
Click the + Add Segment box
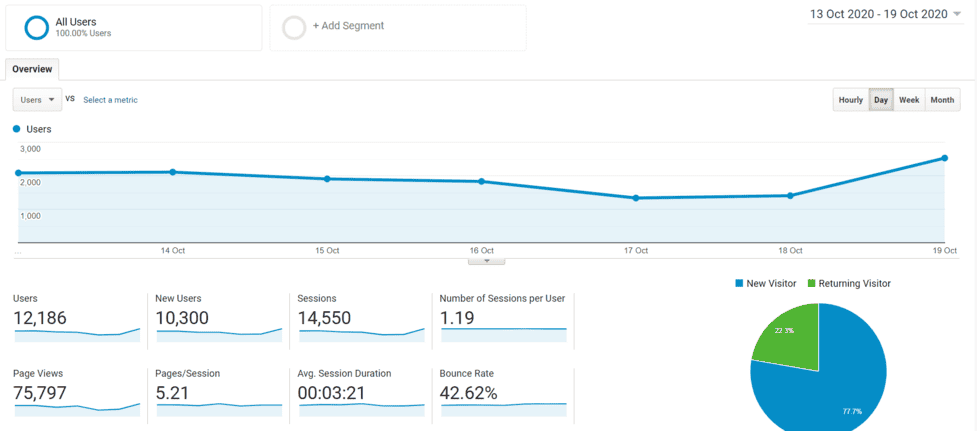pos(398,27)
